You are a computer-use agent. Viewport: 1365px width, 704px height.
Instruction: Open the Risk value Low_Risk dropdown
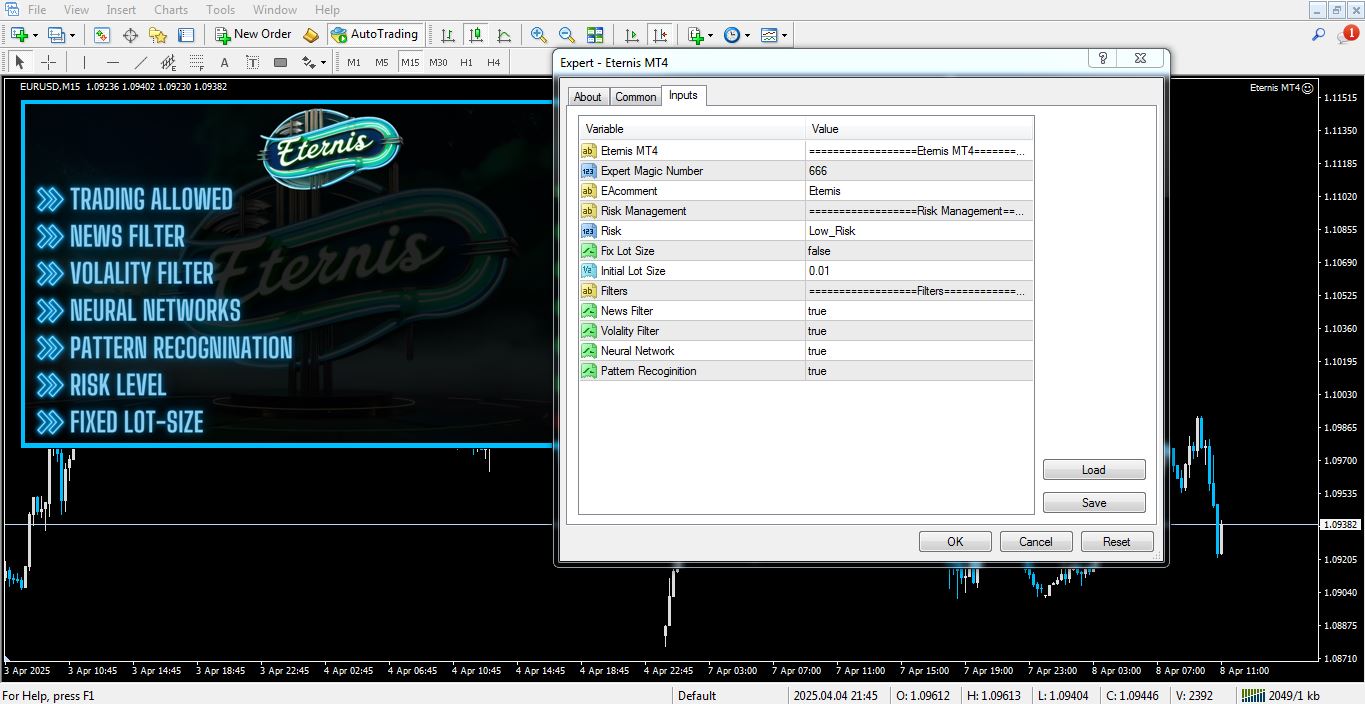coord(832,231)
